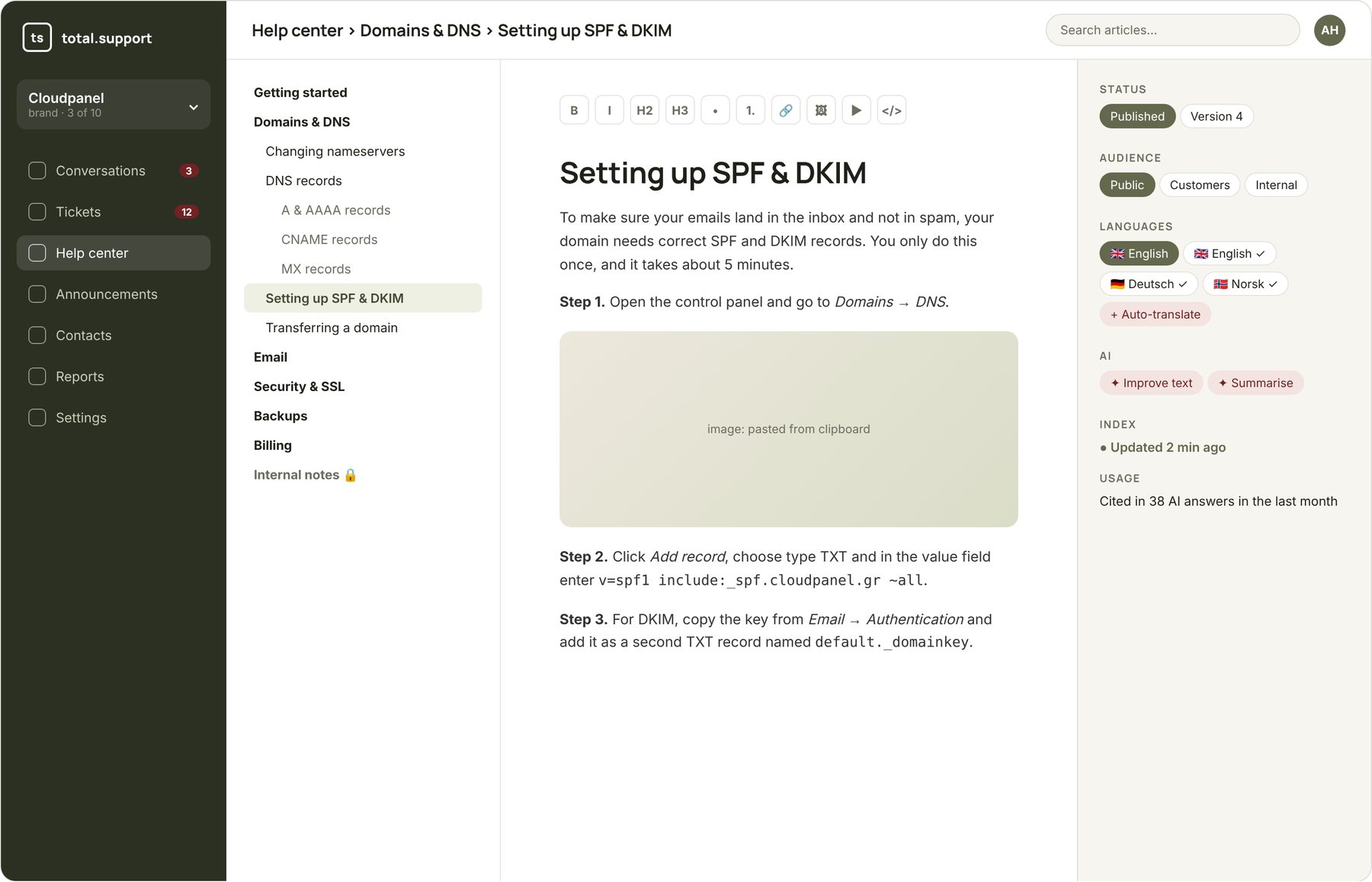
Task: Open Transferring a domain article
Action: point(332,328)
